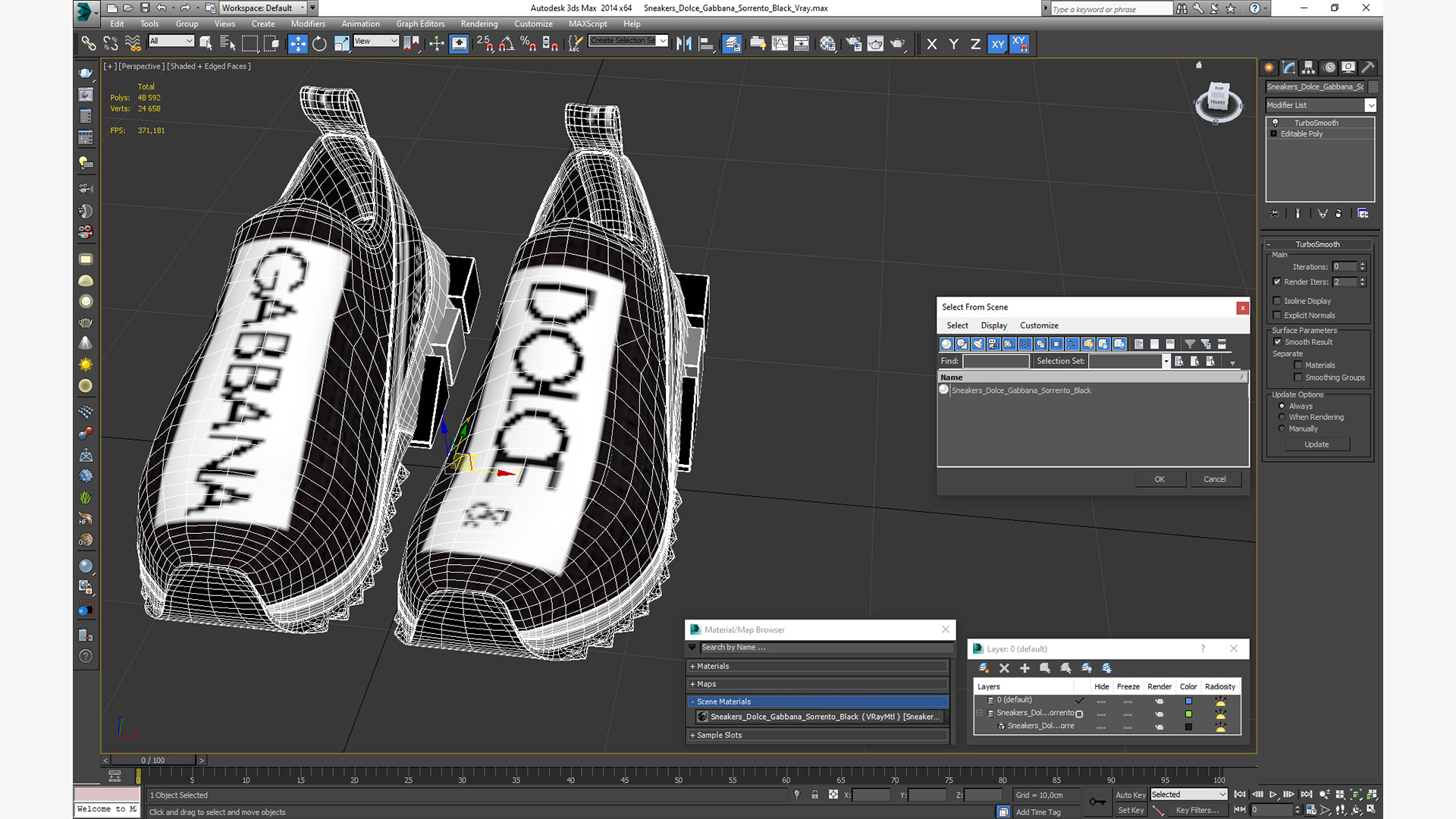This screenshot has height=819, width=1456.
Task: Restrict to the Z axis button
Action: pos(975,44)
